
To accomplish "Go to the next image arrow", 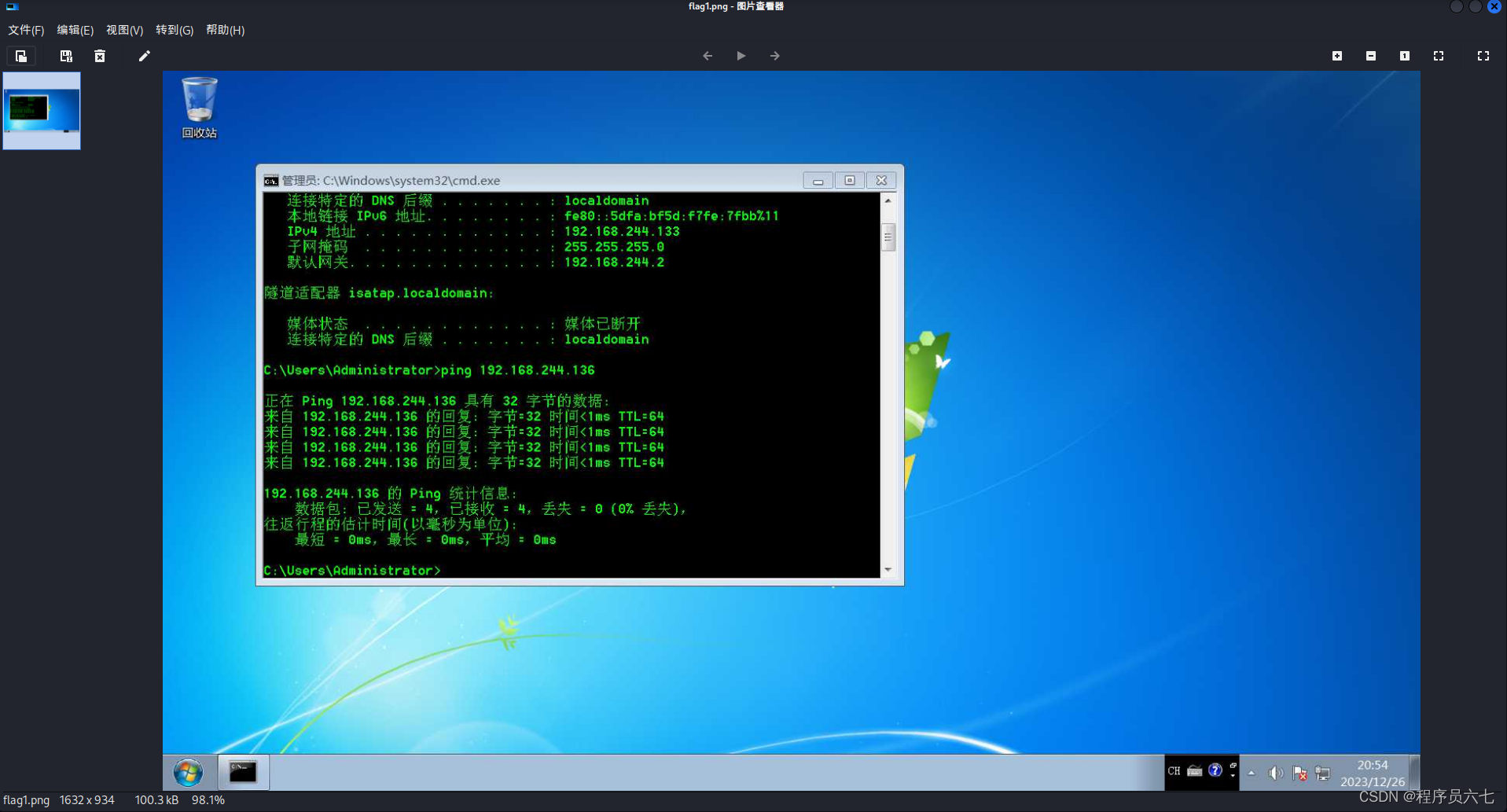I will click(775, 56).
